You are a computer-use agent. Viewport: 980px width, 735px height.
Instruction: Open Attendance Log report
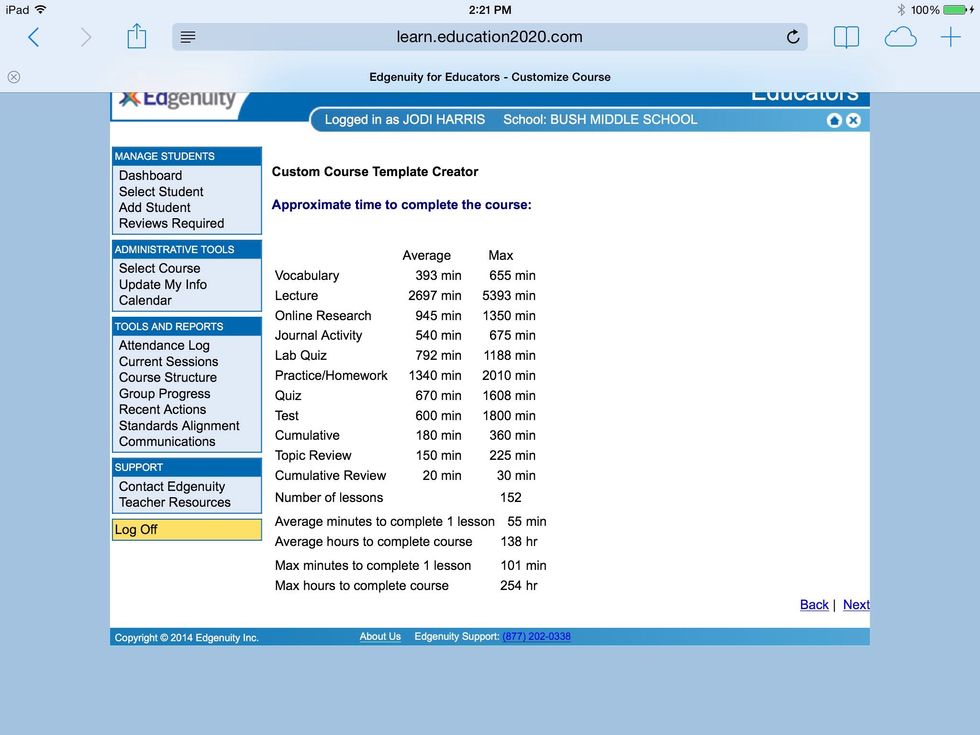pos(164,346)
